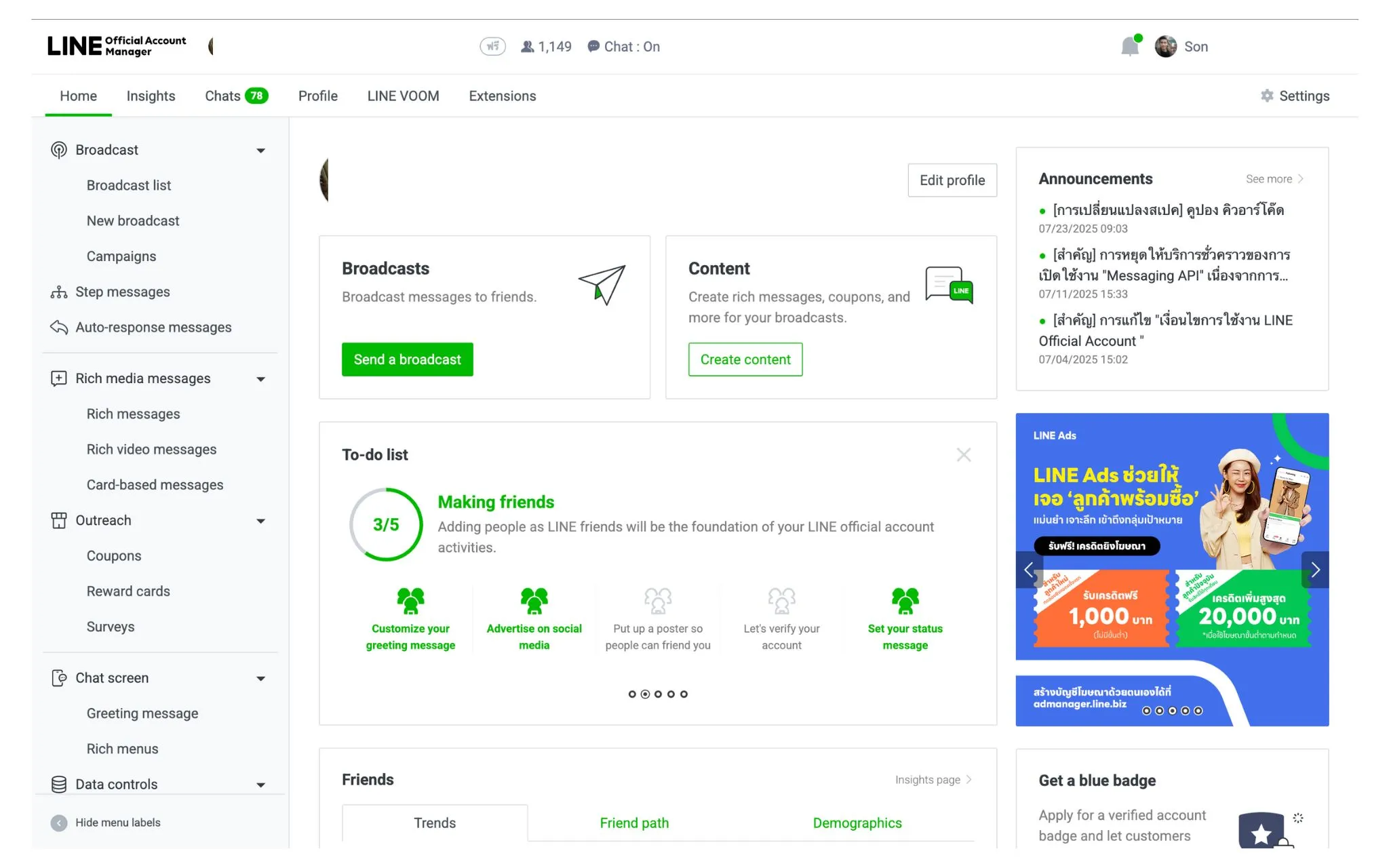Open the Chats tab with 78 badge

click(236, 96)
